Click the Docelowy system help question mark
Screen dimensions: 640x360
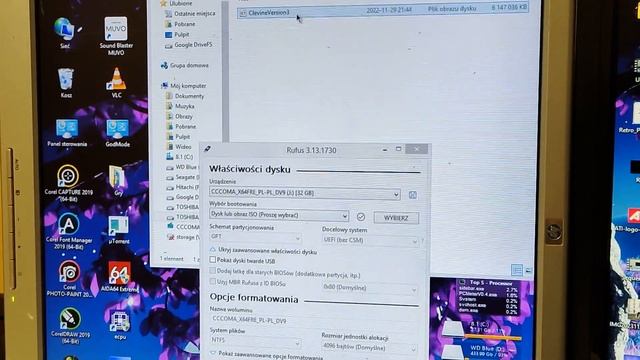click(x=422, y=241)
